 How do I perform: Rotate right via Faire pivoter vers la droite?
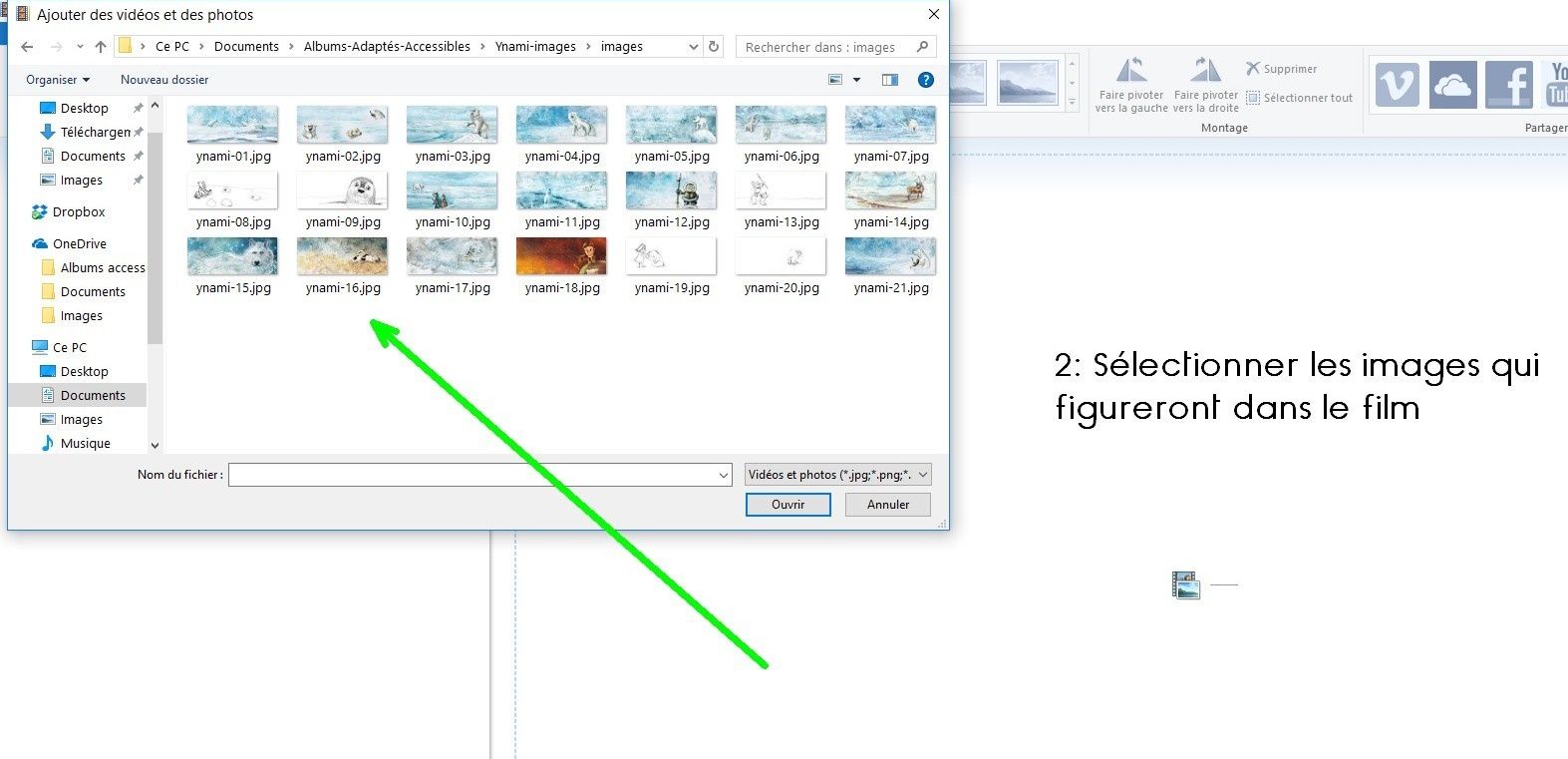pyautogui.click(x=1206, y=85)
